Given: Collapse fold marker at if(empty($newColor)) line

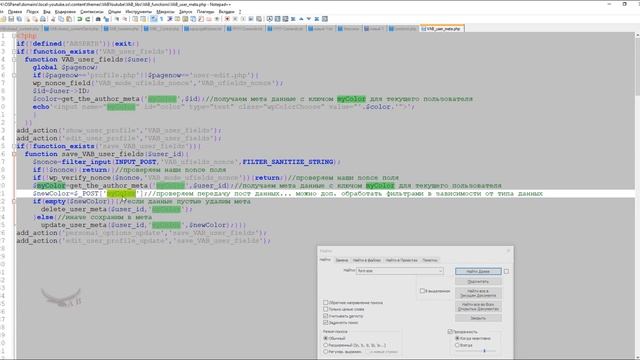Looking at the screenshot, I should 14,201.
